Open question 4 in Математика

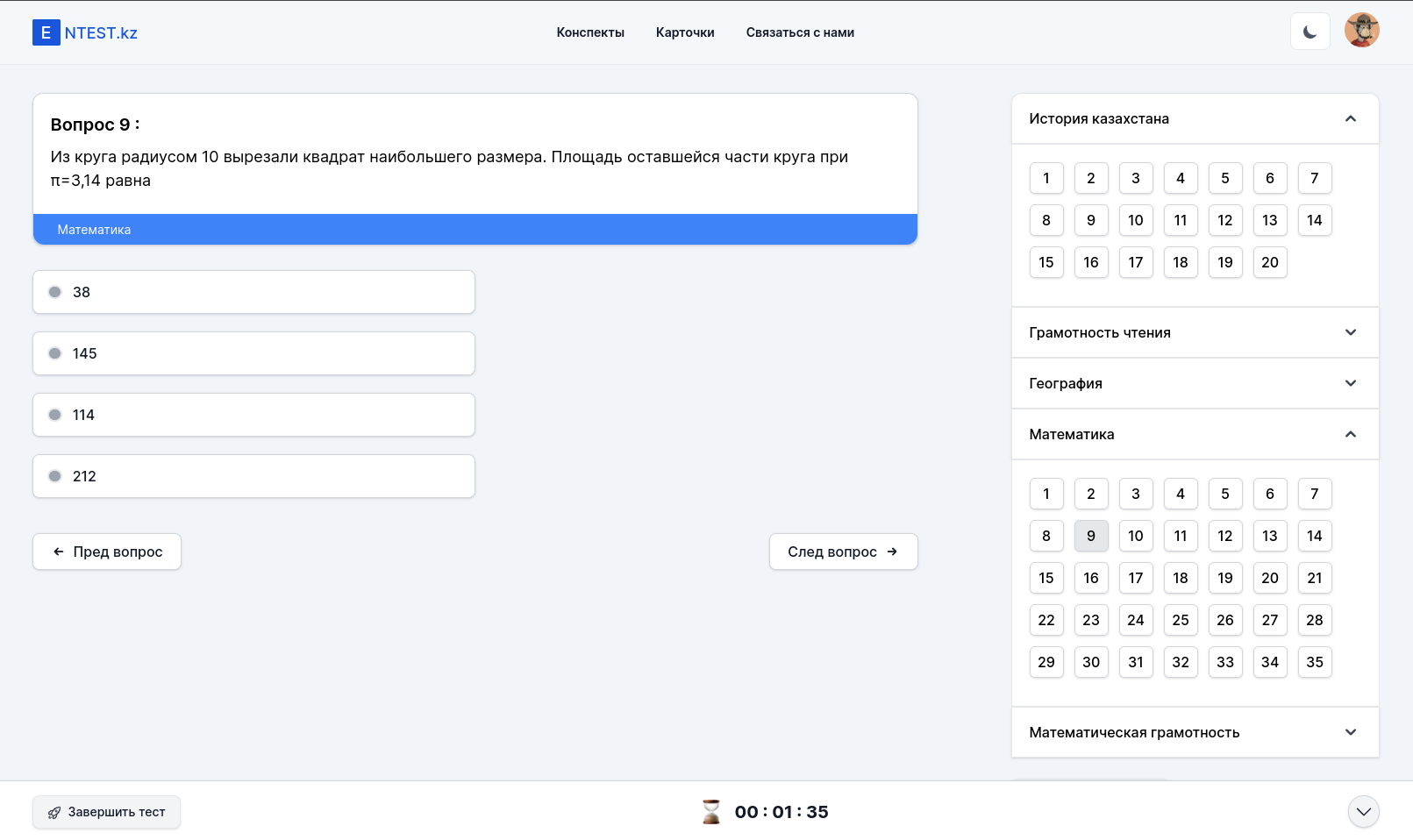click(x=1181, y=494)
